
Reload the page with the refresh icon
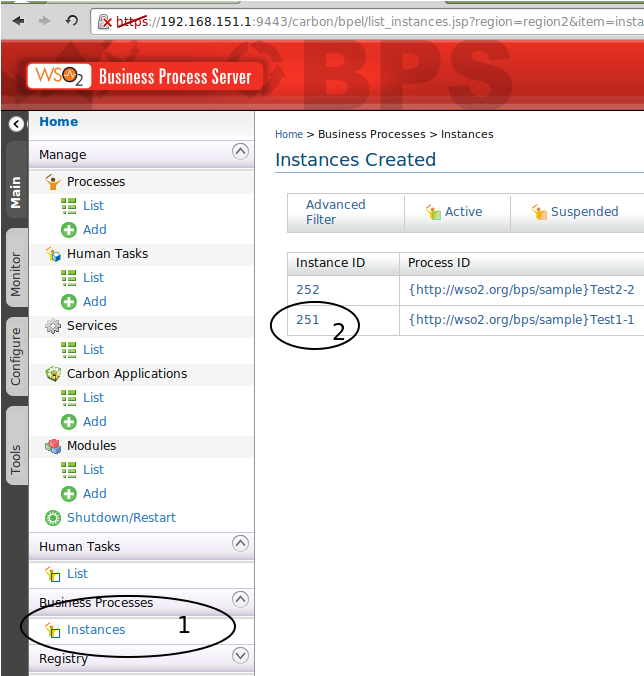coord(72,20)
